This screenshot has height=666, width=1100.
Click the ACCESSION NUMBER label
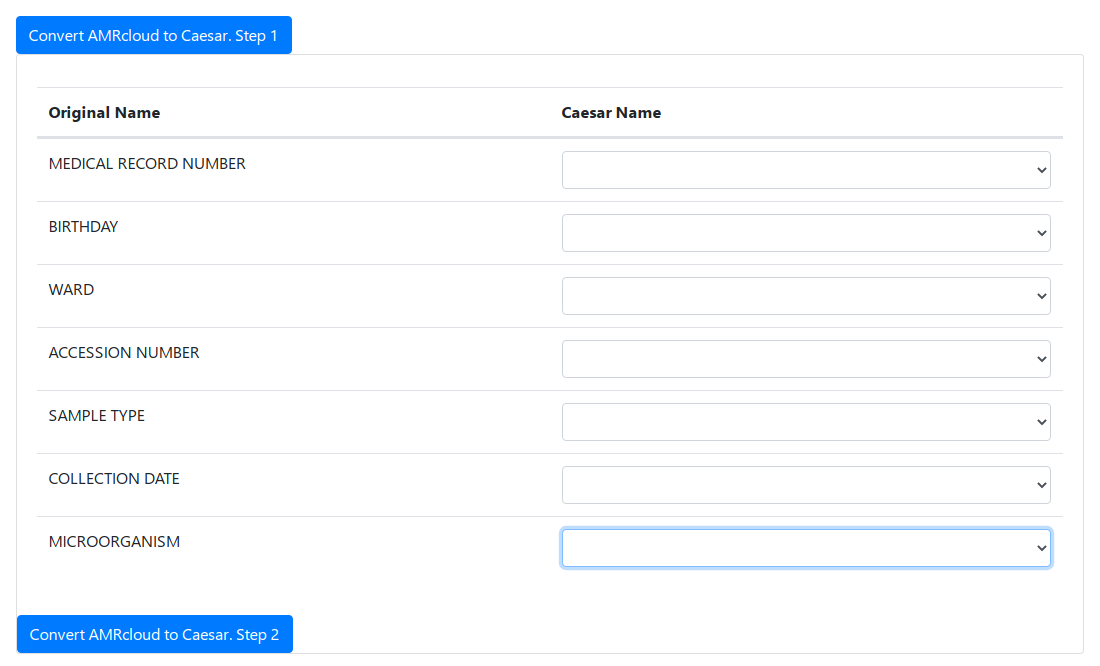point(124,353)
